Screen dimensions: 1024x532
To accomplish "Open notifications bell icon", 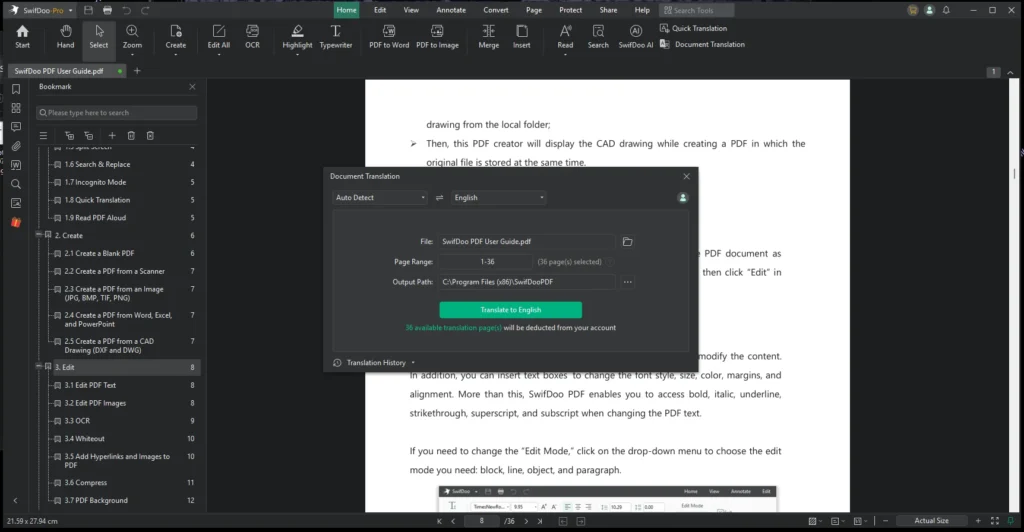I will tap(946, 10).
